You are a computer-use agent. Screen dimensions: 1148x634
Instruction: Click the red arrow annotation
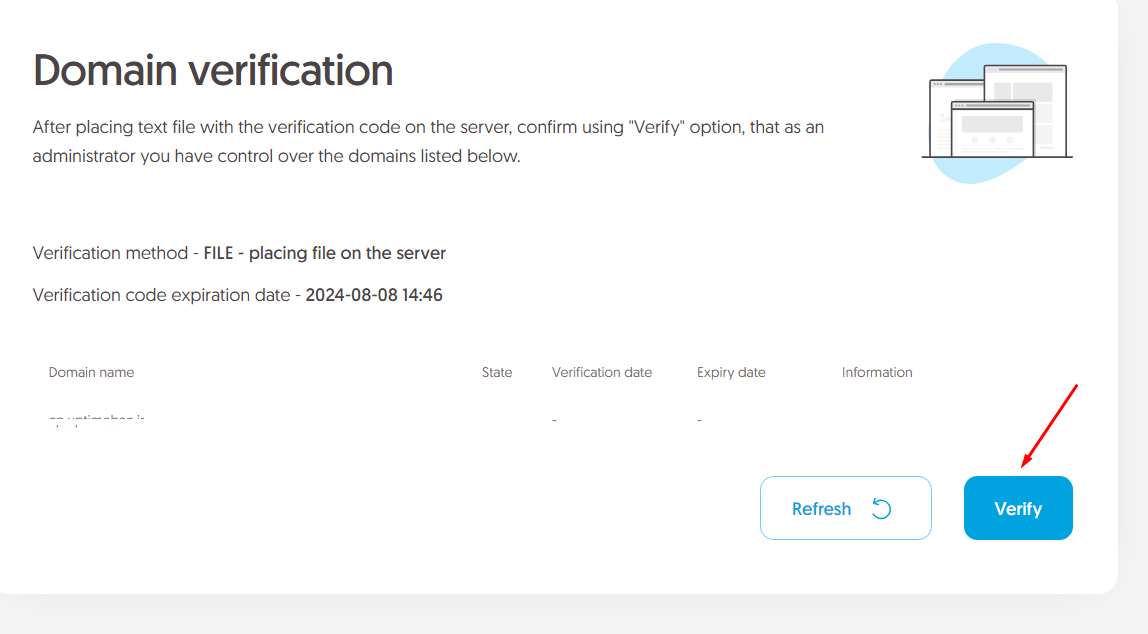1048,425
